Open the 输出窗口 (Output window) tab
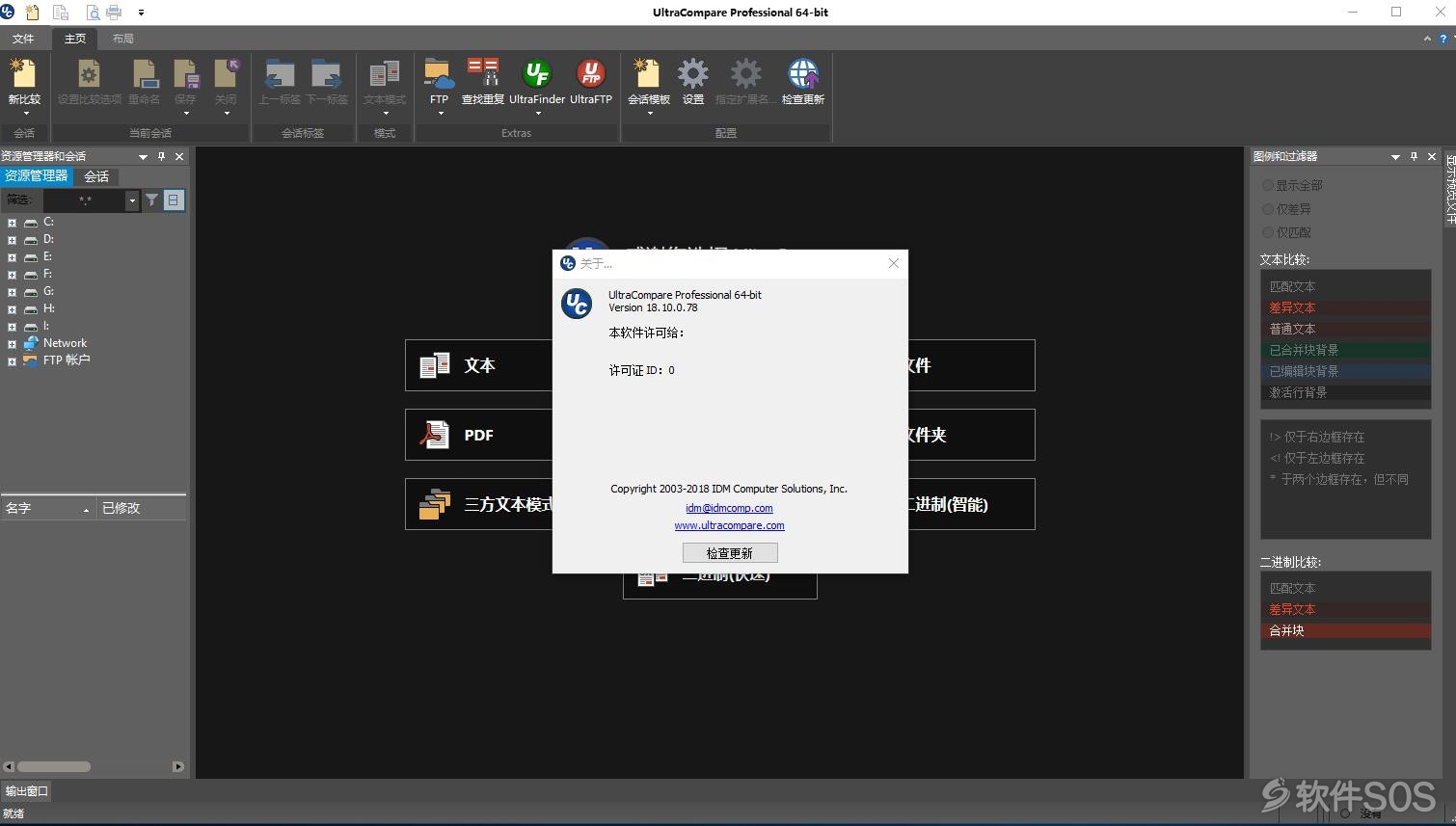The width and height of the screenshot is (1456, 826). (26, 791)
